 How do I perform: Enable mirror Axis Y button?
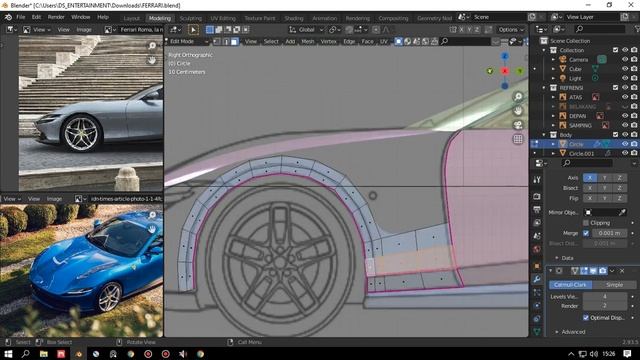coord(604,178)
